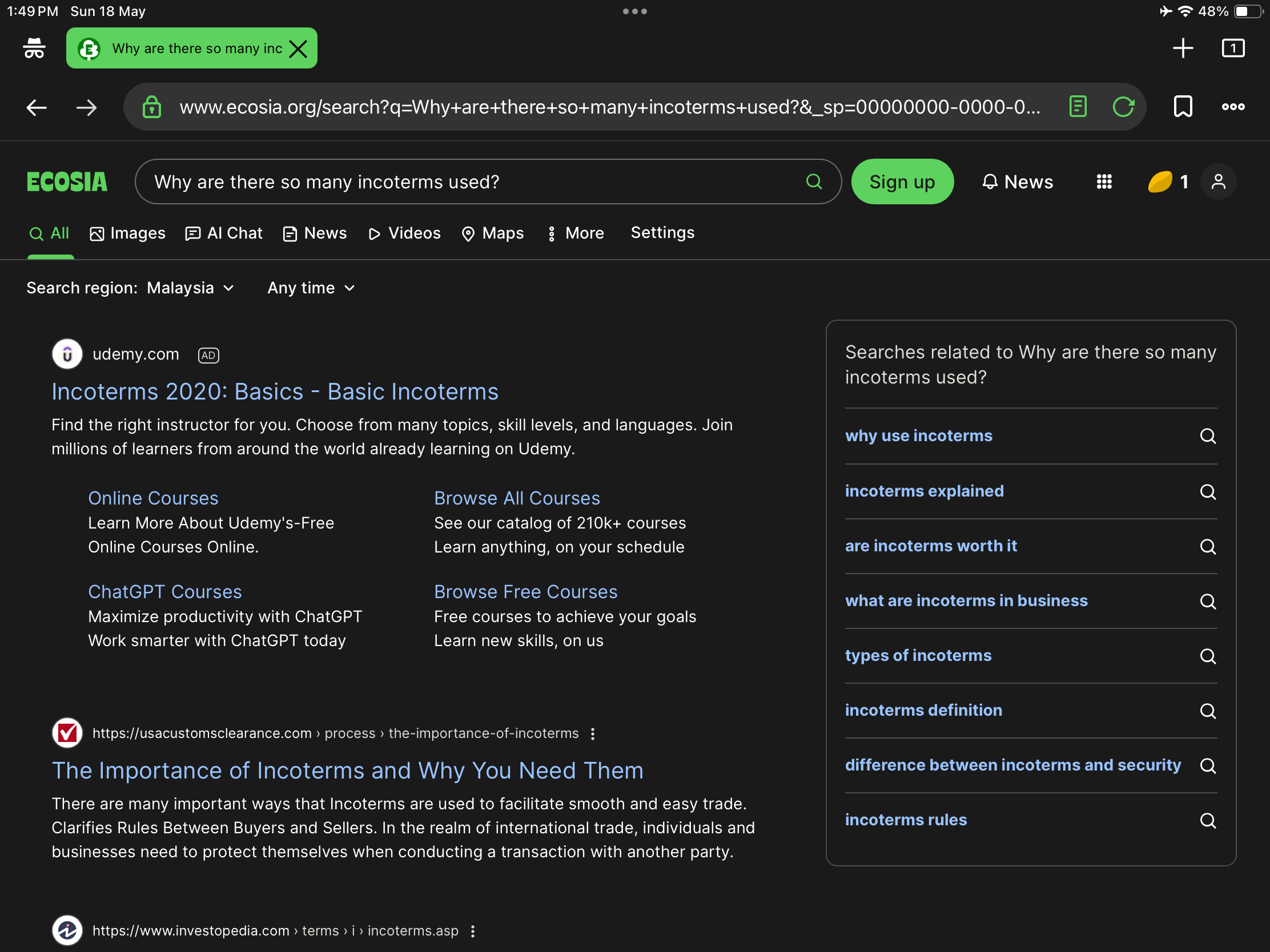Open the Online Courses sitelink
The height and width of the screenshot is (952, 1270).
pyautogui.click(x=153, y=498)
